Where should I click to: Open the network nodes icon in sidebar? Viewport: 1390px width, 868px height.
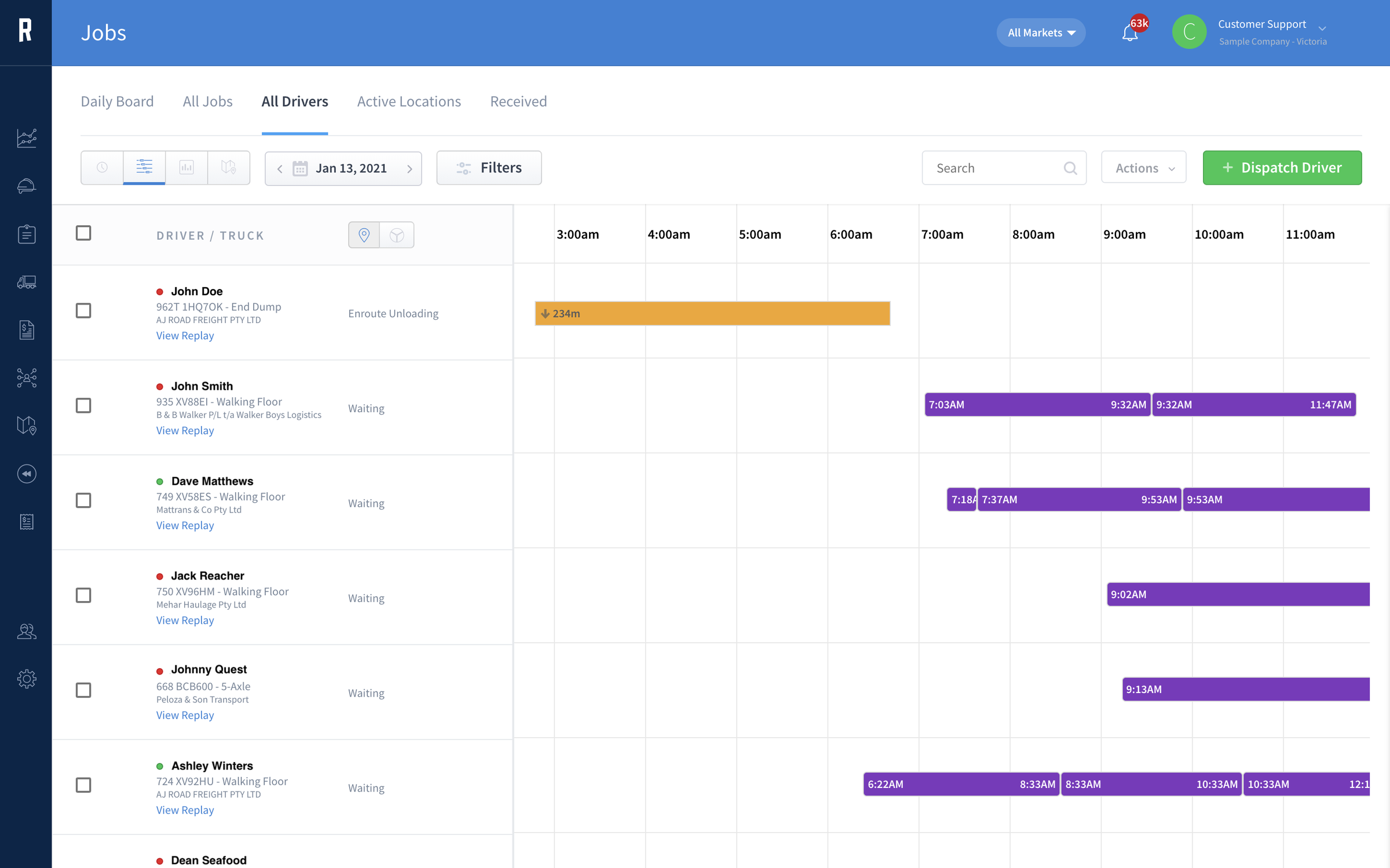point(27,378)
